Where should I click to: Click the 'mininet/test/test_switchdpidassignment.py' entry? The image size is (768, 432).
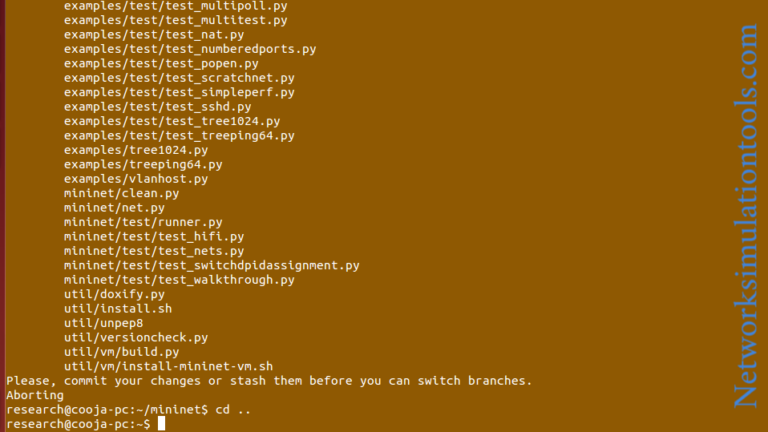point(211,266)
